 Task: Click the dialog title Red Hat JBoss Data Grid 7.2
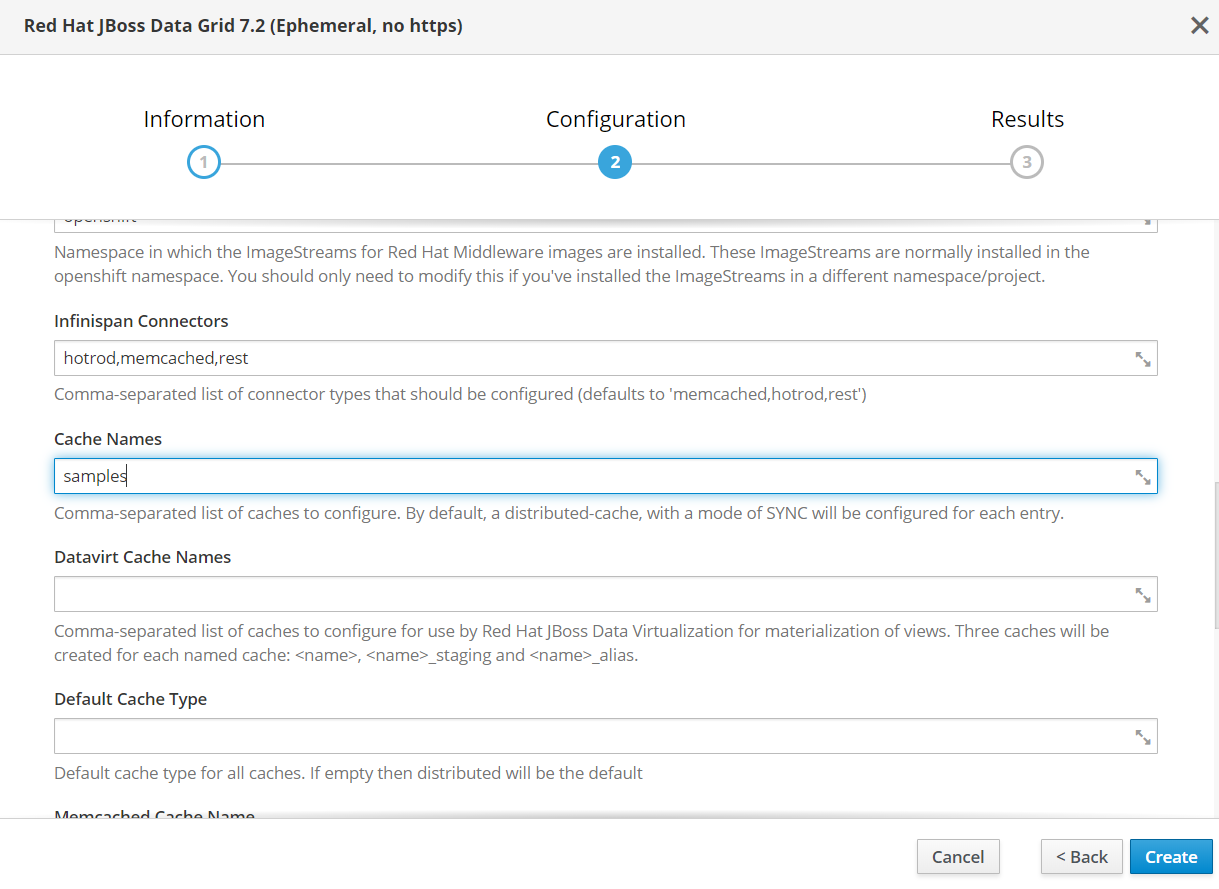(x=243, y=26)
